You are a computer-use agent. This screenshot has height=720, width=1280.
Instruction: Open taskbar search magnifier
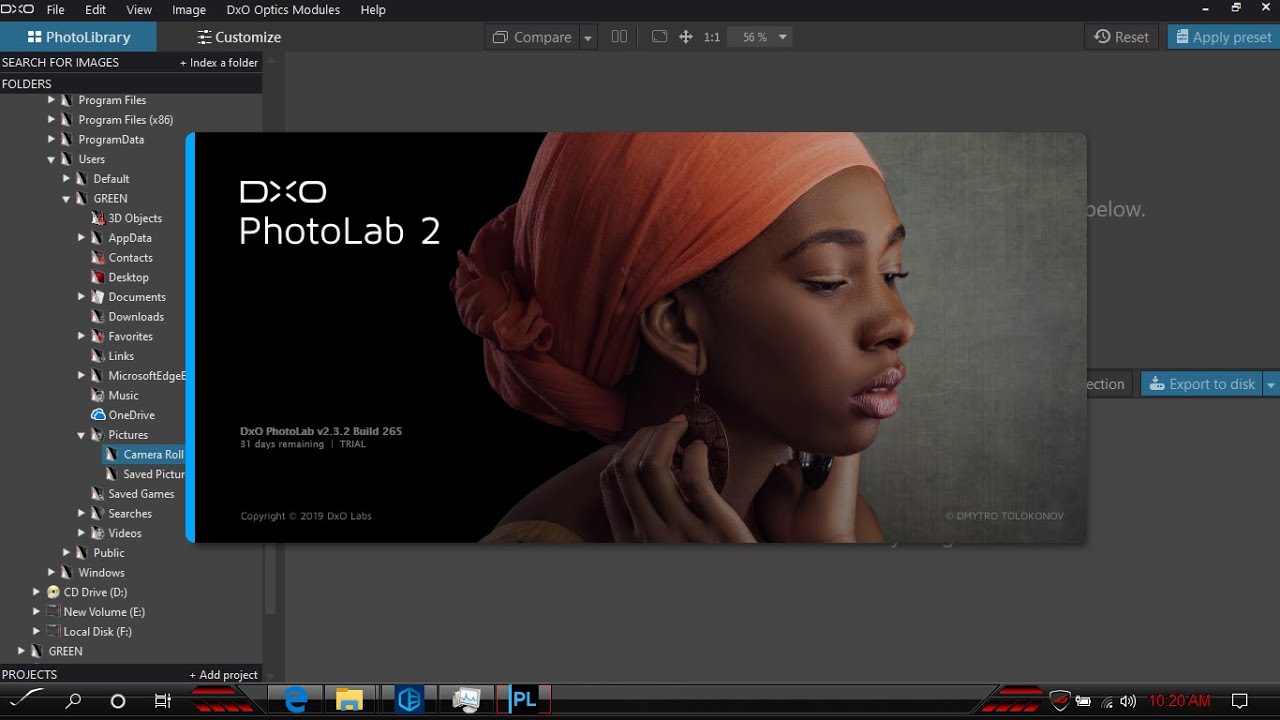pyautogui.click(x=73, y=701)
